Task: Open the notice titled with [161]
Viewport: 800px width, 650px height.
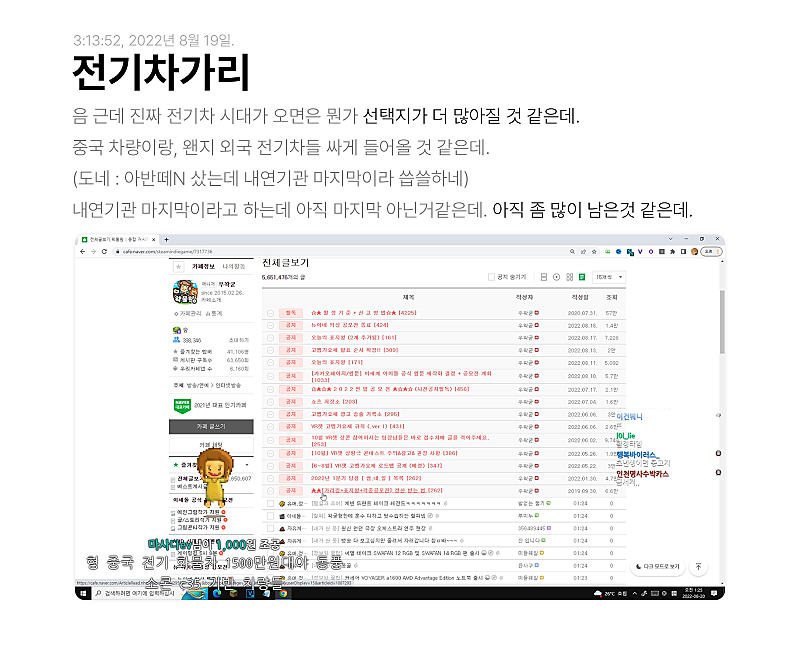Action: click(x=354, y=338)
